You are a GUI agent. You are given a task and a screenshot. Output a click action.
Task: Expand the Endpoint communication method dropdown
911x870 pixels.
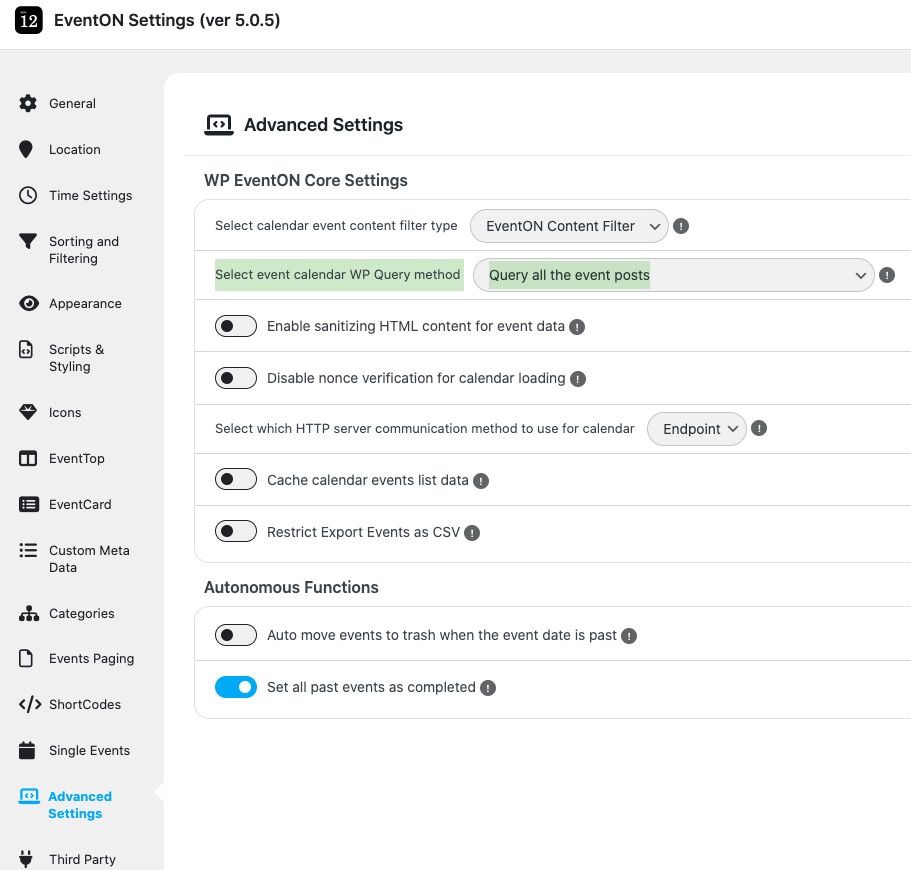click(697, 429)
